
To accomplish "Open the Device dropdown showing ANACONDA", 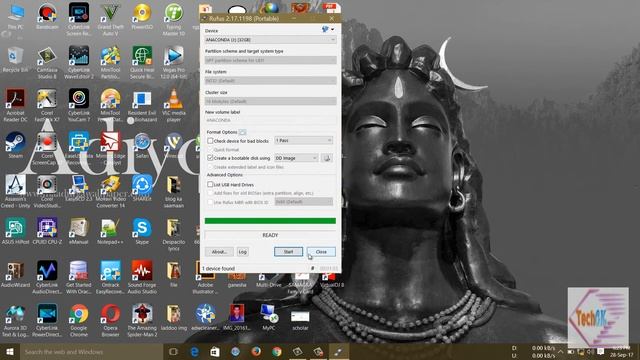I will [270, 40].
